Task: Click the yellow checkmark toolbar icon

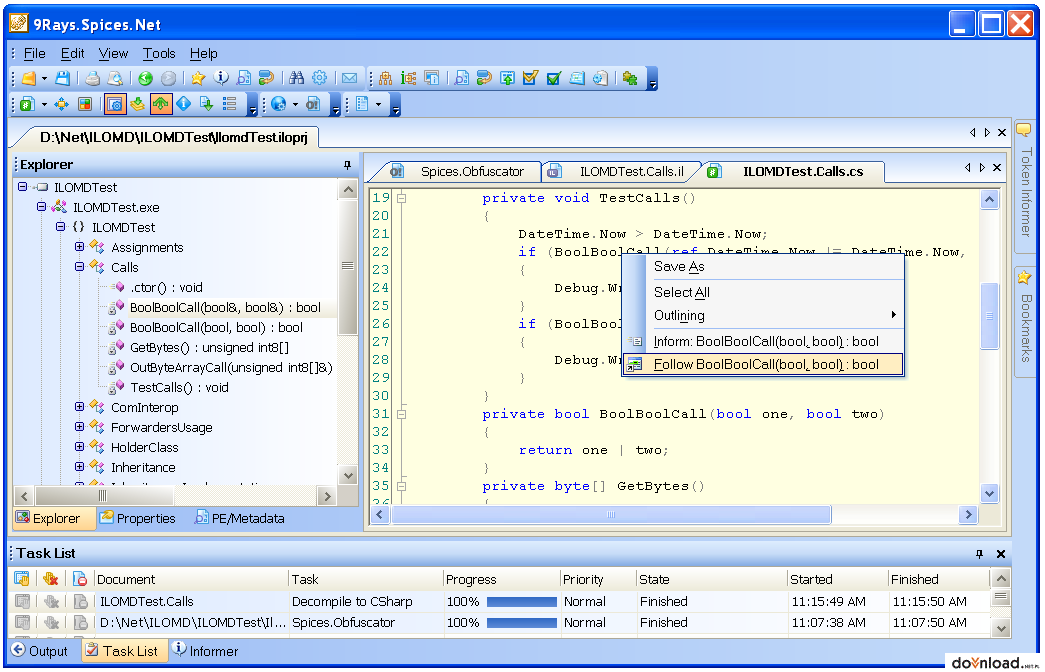Action: point(530,79)
